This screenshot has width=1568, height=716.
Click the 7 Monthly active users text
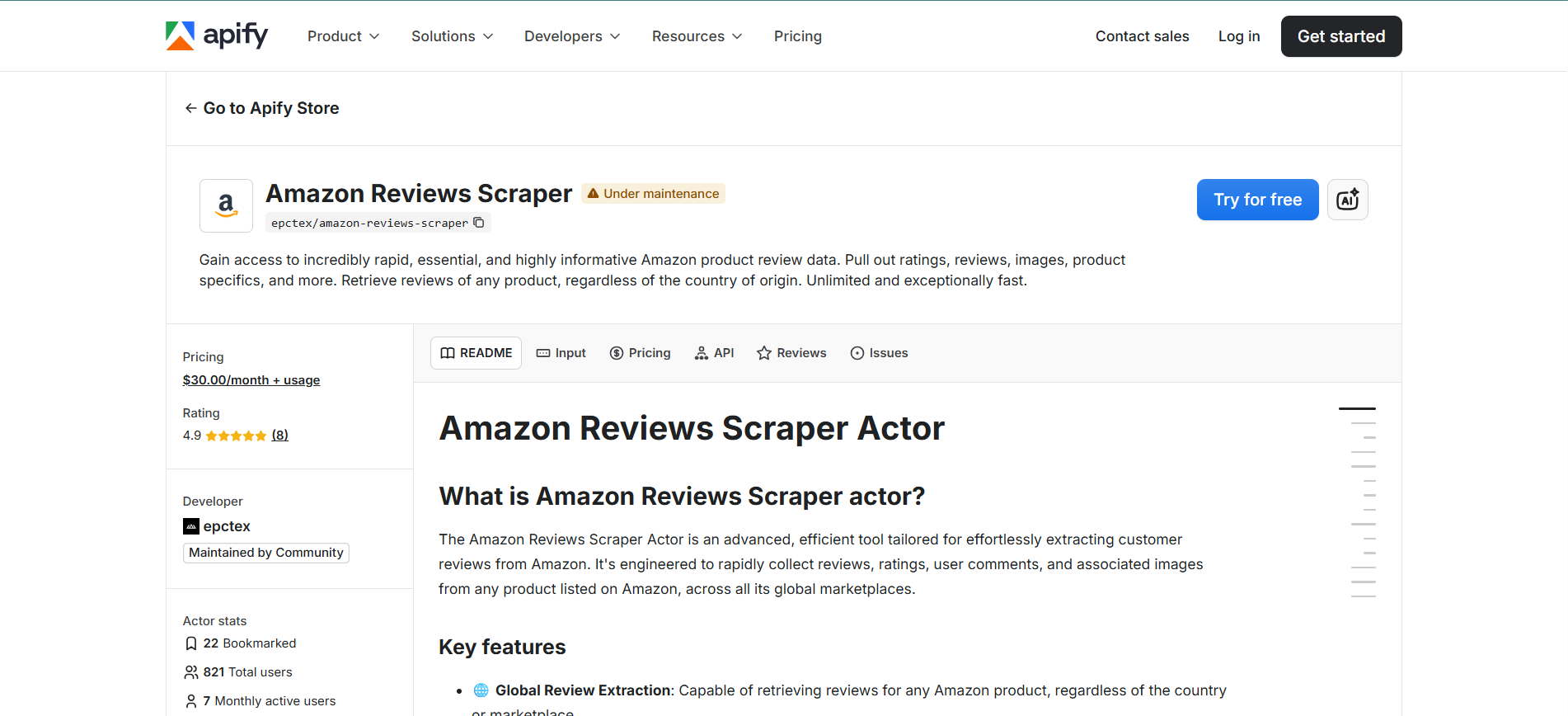click(x=270, y=701)
